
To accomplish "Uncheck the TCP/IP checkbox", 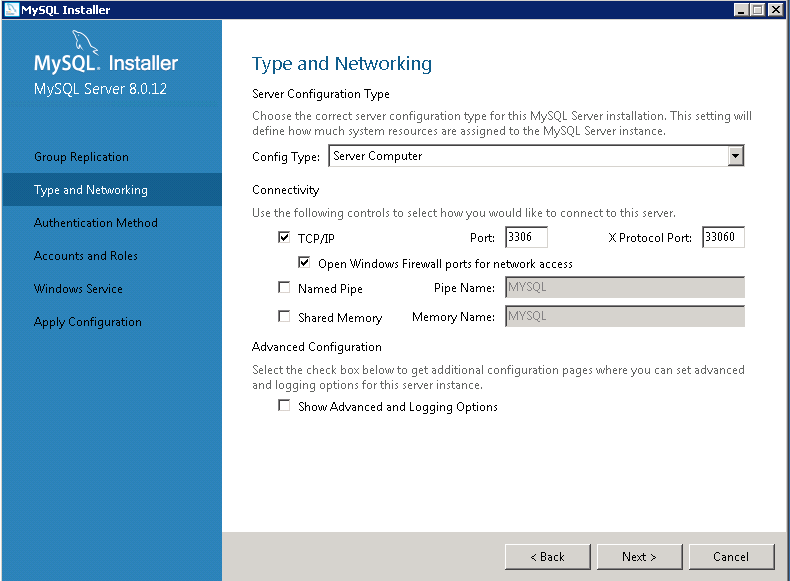I will coord(284,237).
